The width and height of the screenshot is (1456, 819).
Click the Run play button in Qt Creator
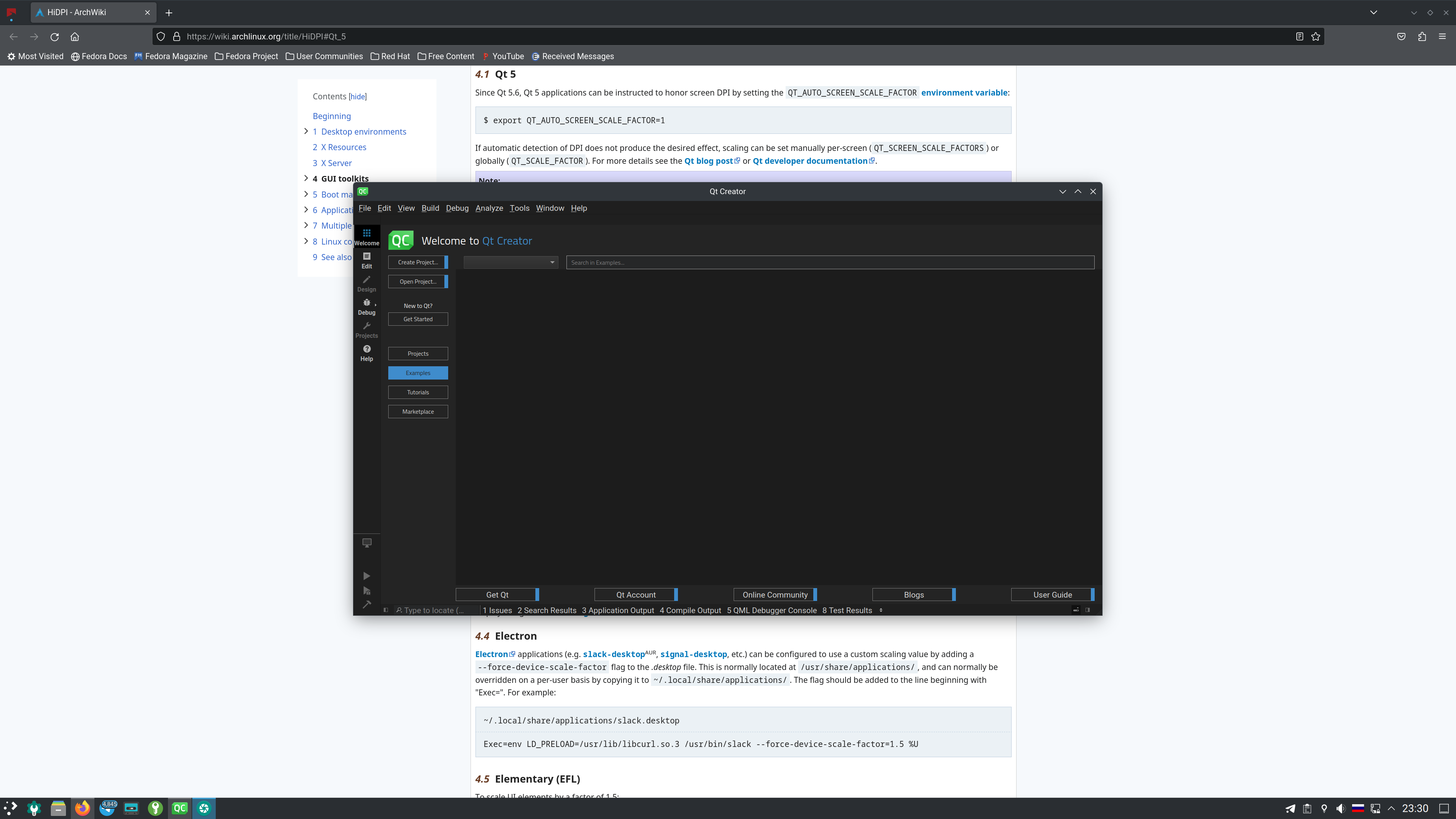(x=366, y=576)
